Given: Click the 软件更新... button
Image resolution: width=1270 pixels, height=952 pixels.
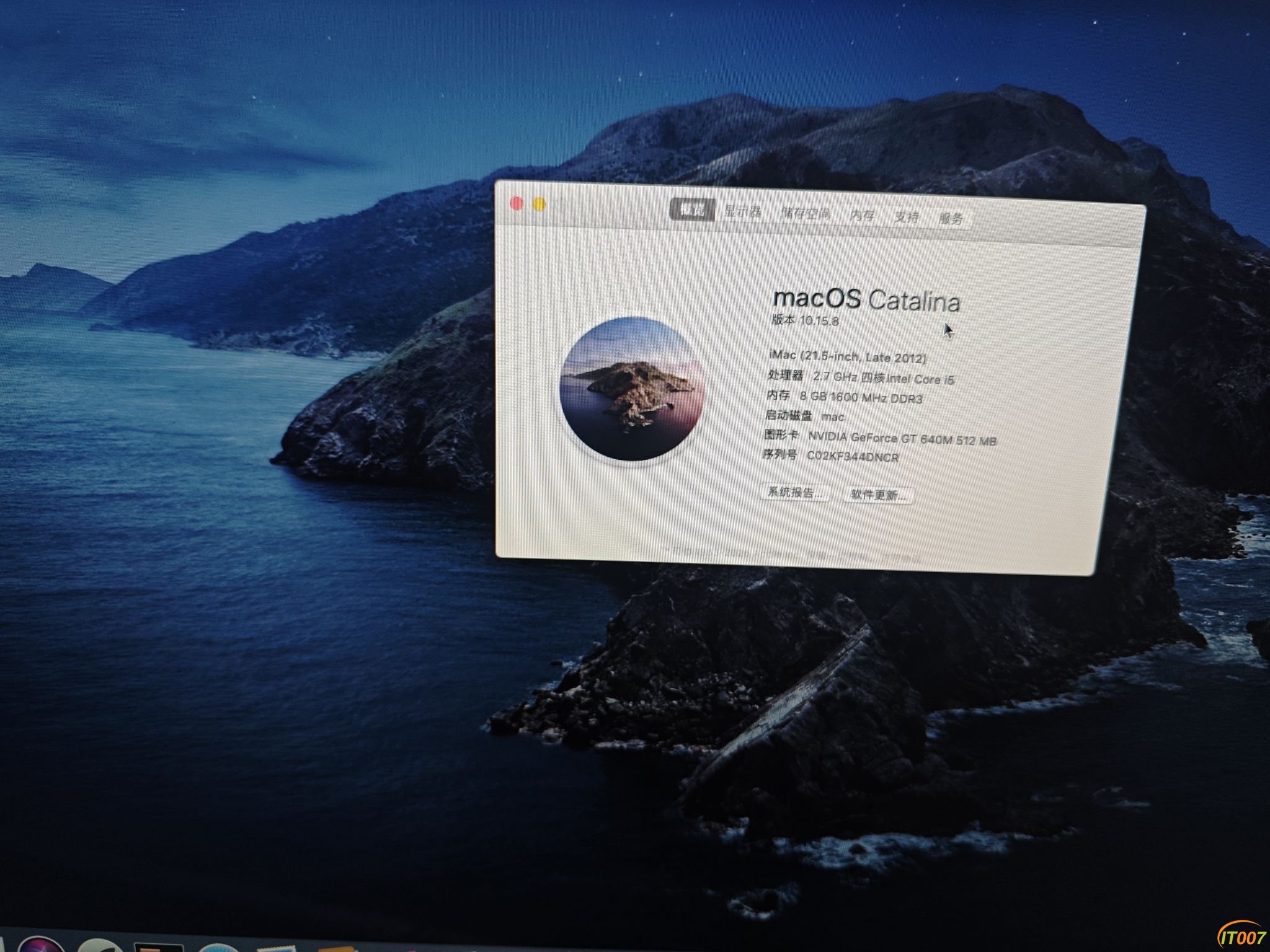Looking at the screenshot, I should coord(878,495).
